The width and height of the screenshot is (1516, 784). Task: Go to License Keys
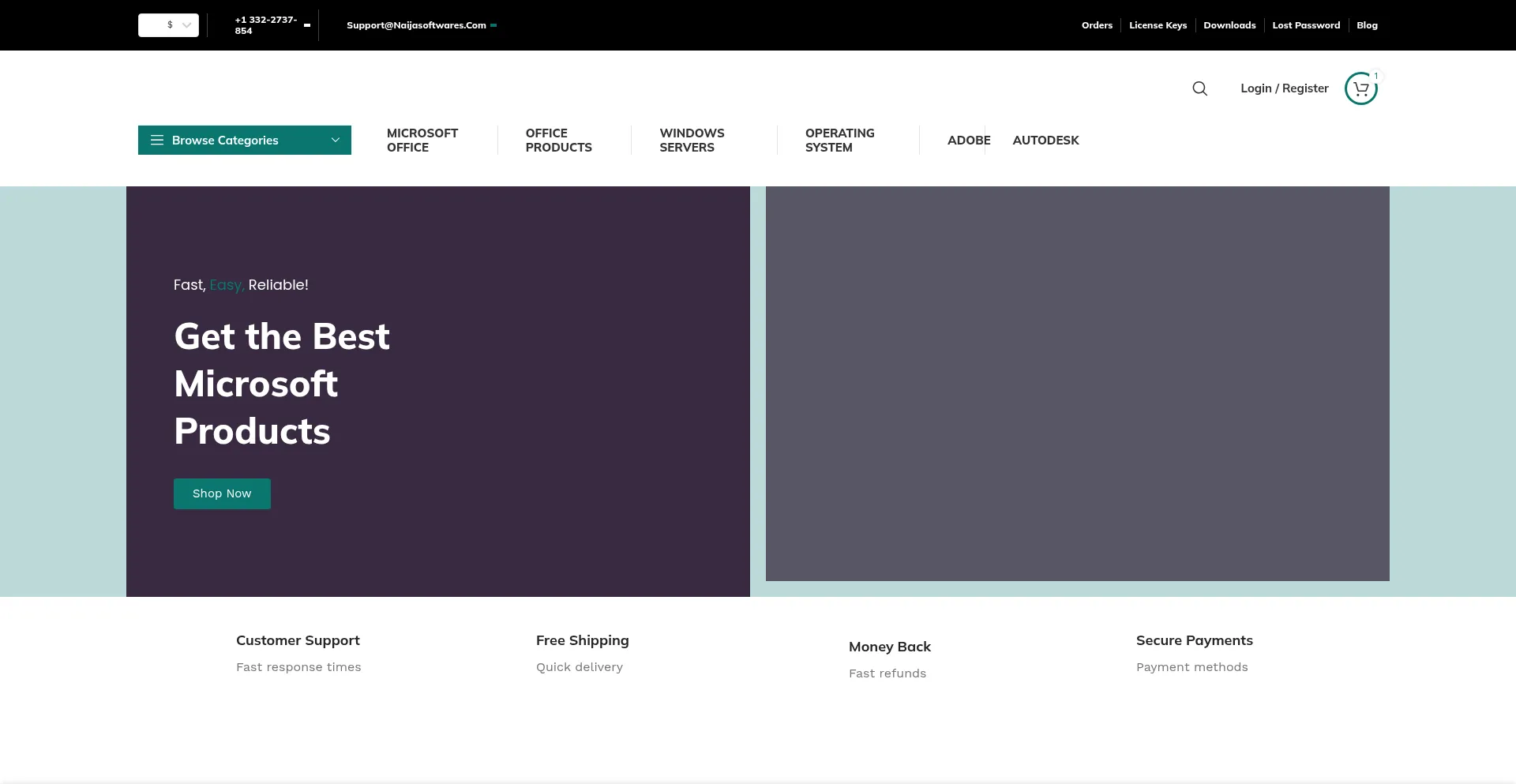(x=1158, y=25)
